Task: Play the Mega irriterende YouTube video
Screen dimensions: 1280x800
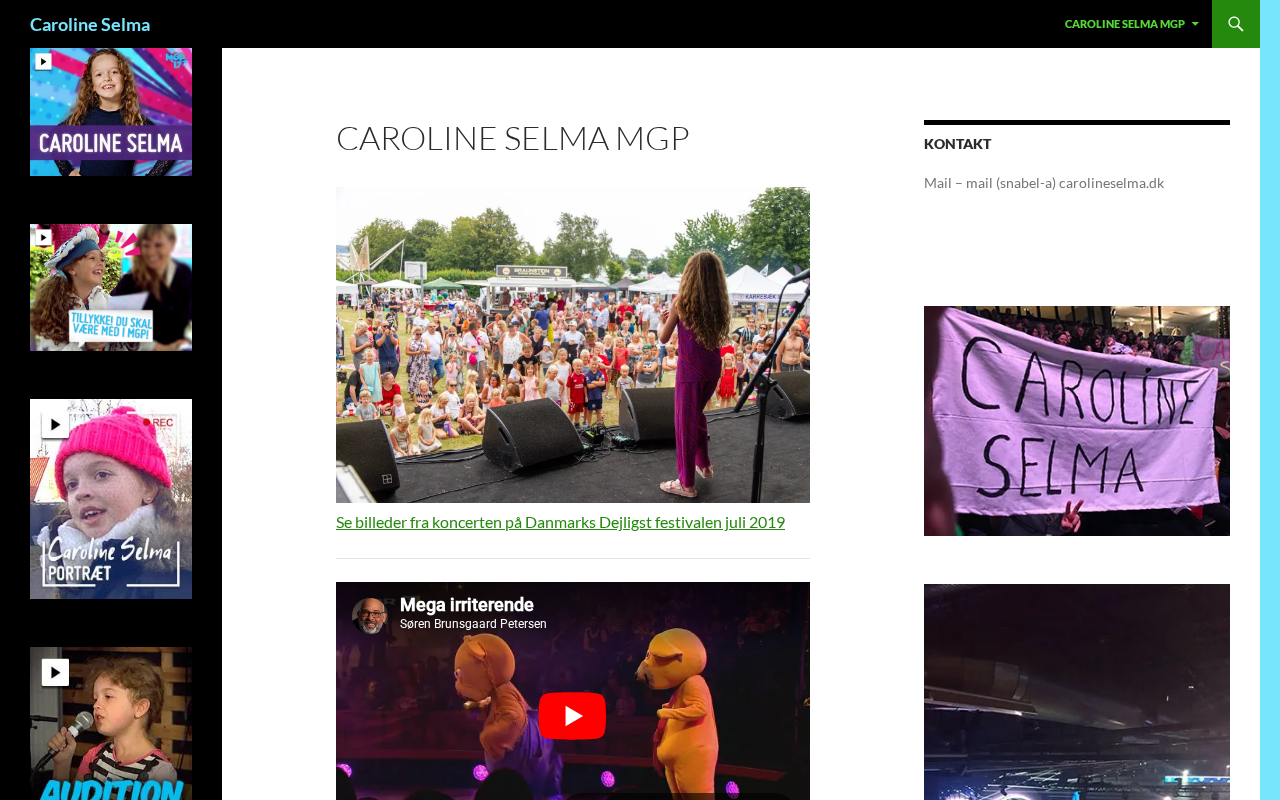Action: pyautogui.click(x=572, y=716)
